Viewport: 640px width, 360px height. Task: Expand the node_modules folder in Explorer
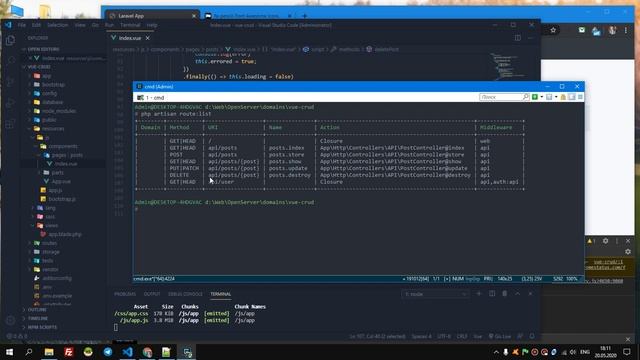pos(58,111)
